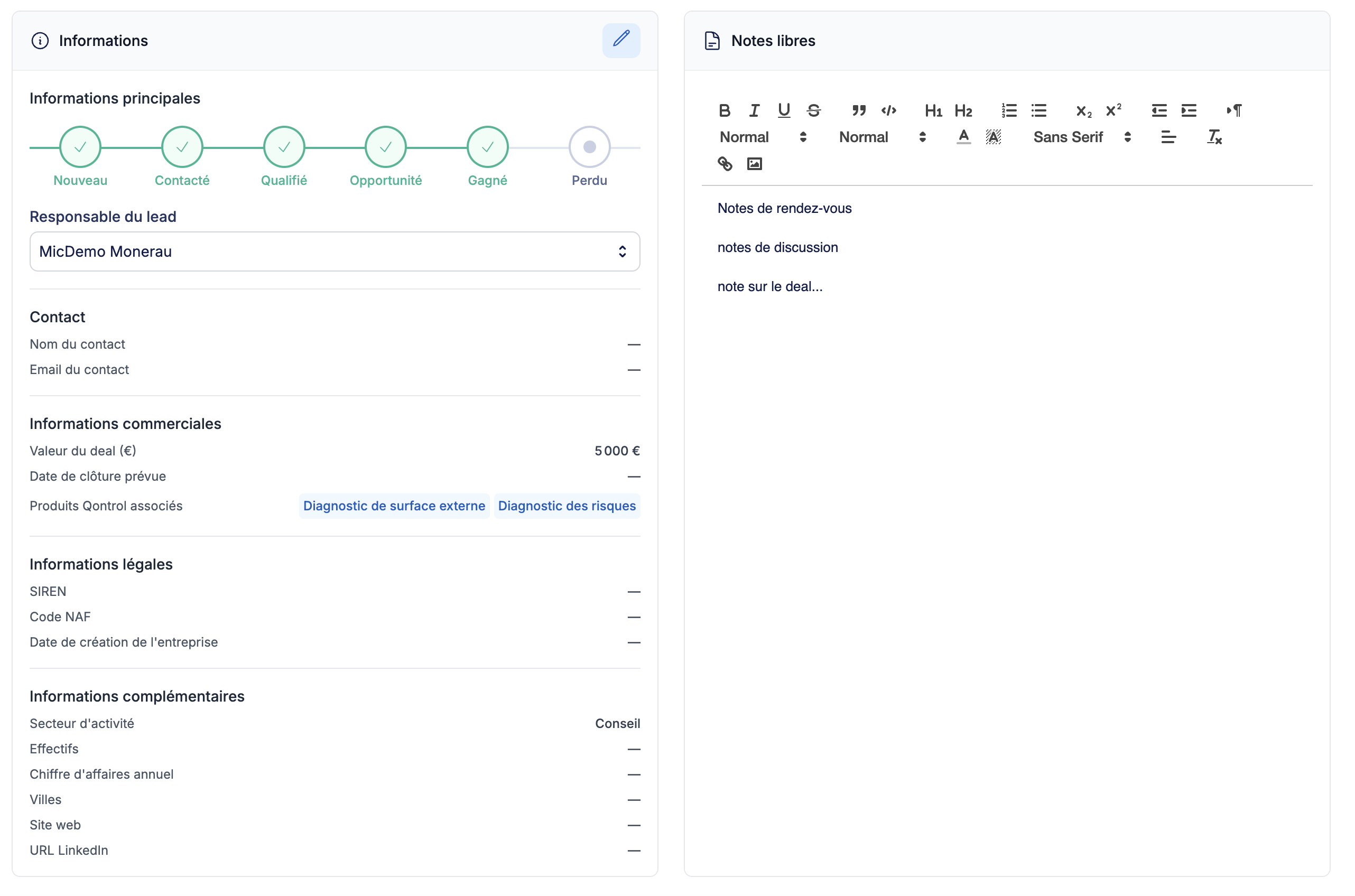Create an ordered numbered list
This screenshot has width=1355, height=896.
(1009, 110)
